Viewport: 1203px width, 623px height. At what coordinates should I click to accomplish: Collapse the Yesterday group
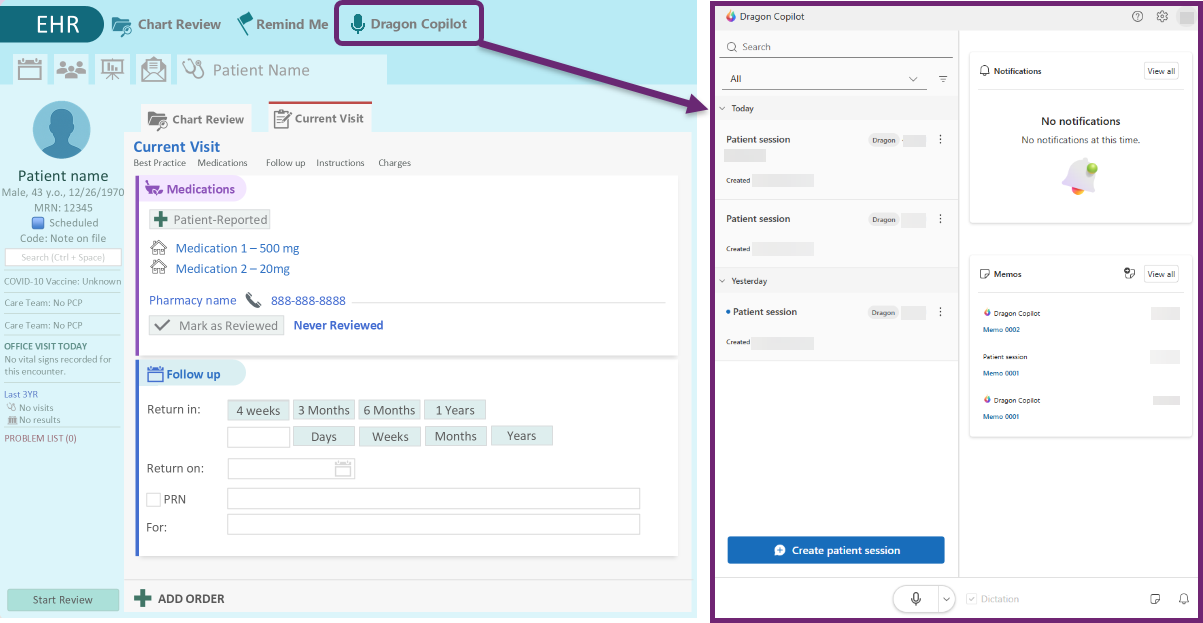pyautogui.click(x=723, y=281)
